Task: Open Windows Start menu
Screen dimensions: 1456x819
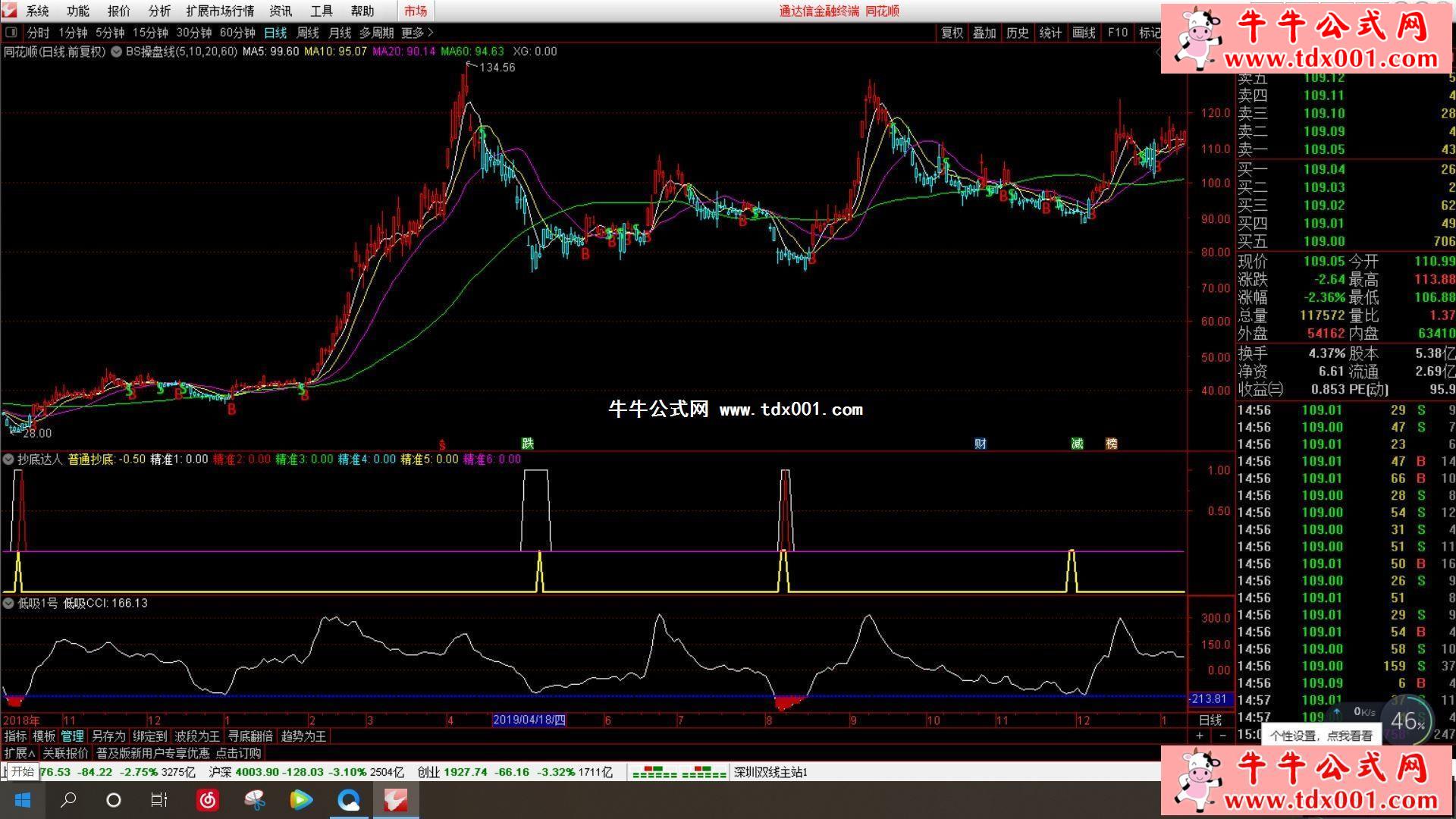Action: tap(22, 800)
